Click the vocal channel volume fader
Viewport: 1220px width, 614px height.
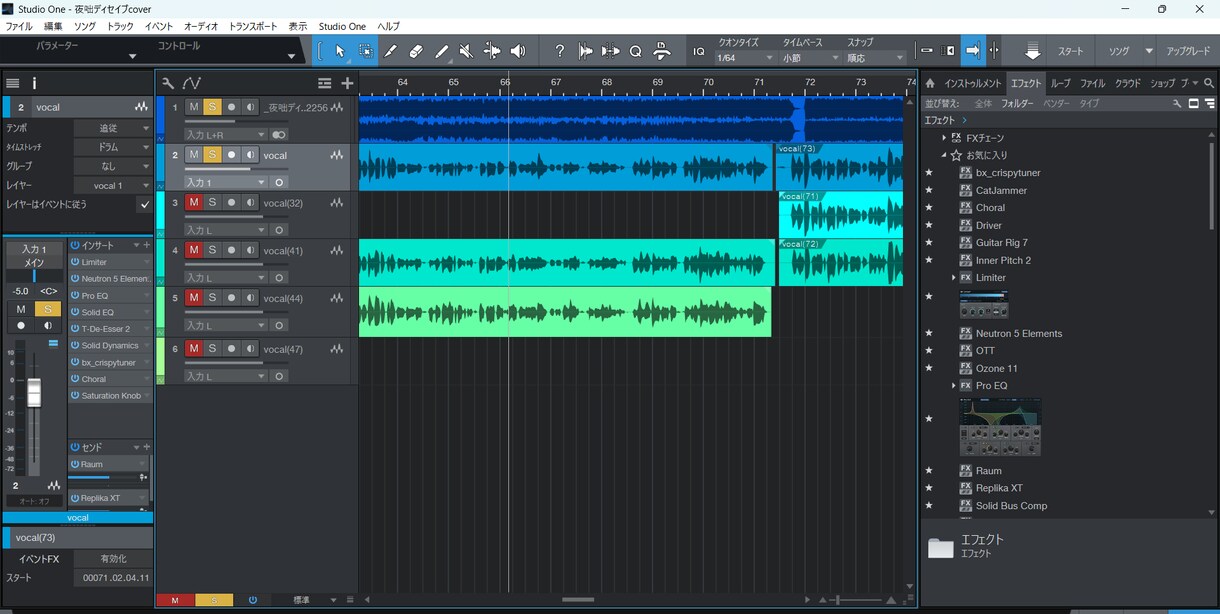(x=34, y=393)
